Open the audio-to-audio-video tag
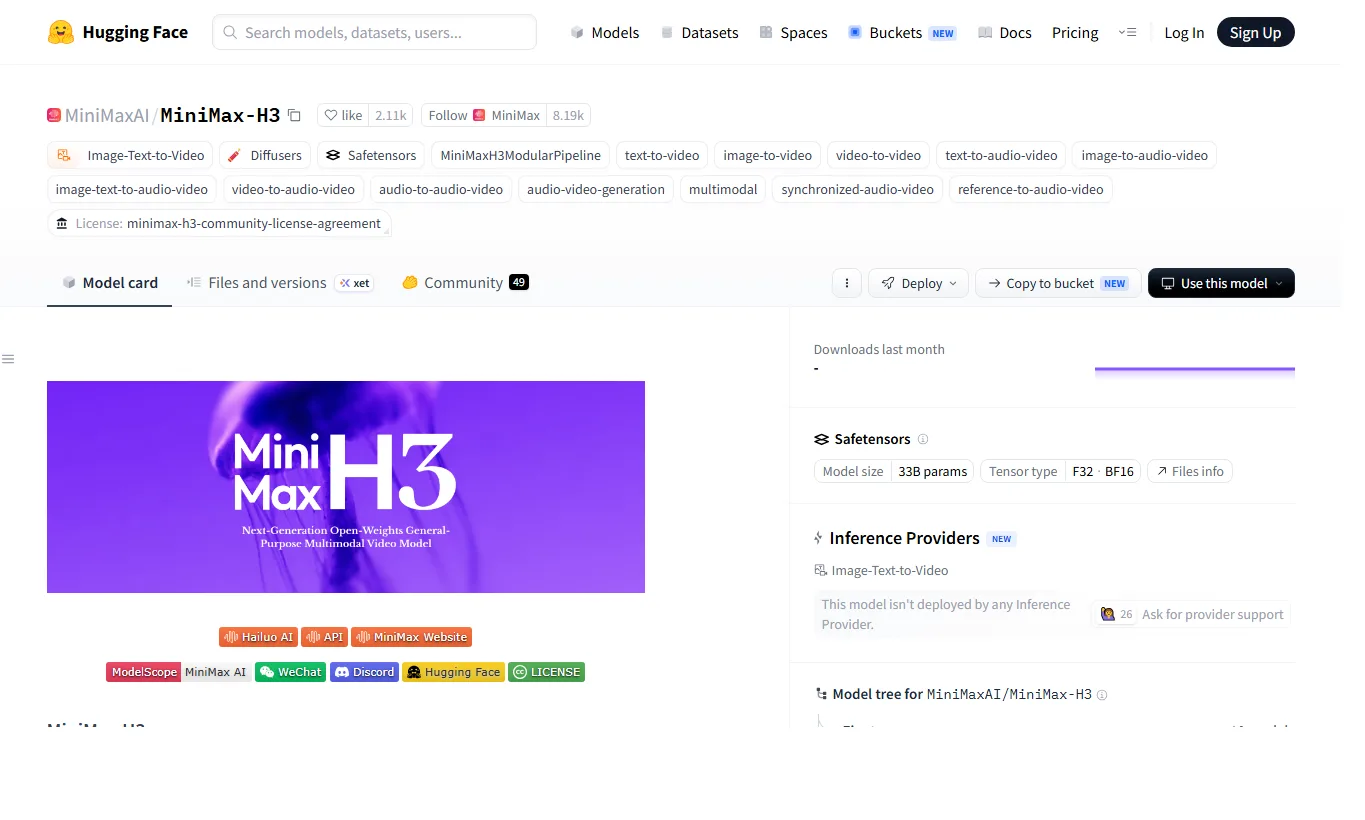Viewport: 1365px width, 820px height. 441,189
